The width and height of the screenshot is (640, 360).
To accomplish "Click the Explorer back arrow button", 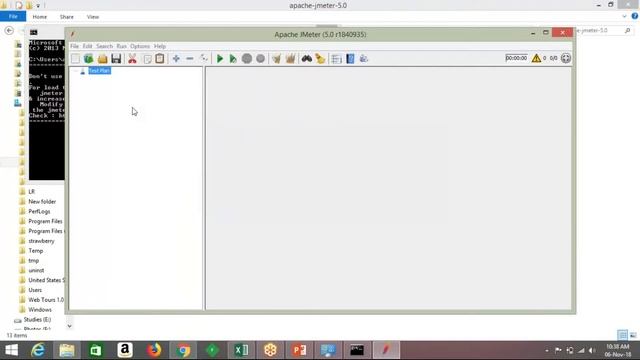I will coord(9,31).
